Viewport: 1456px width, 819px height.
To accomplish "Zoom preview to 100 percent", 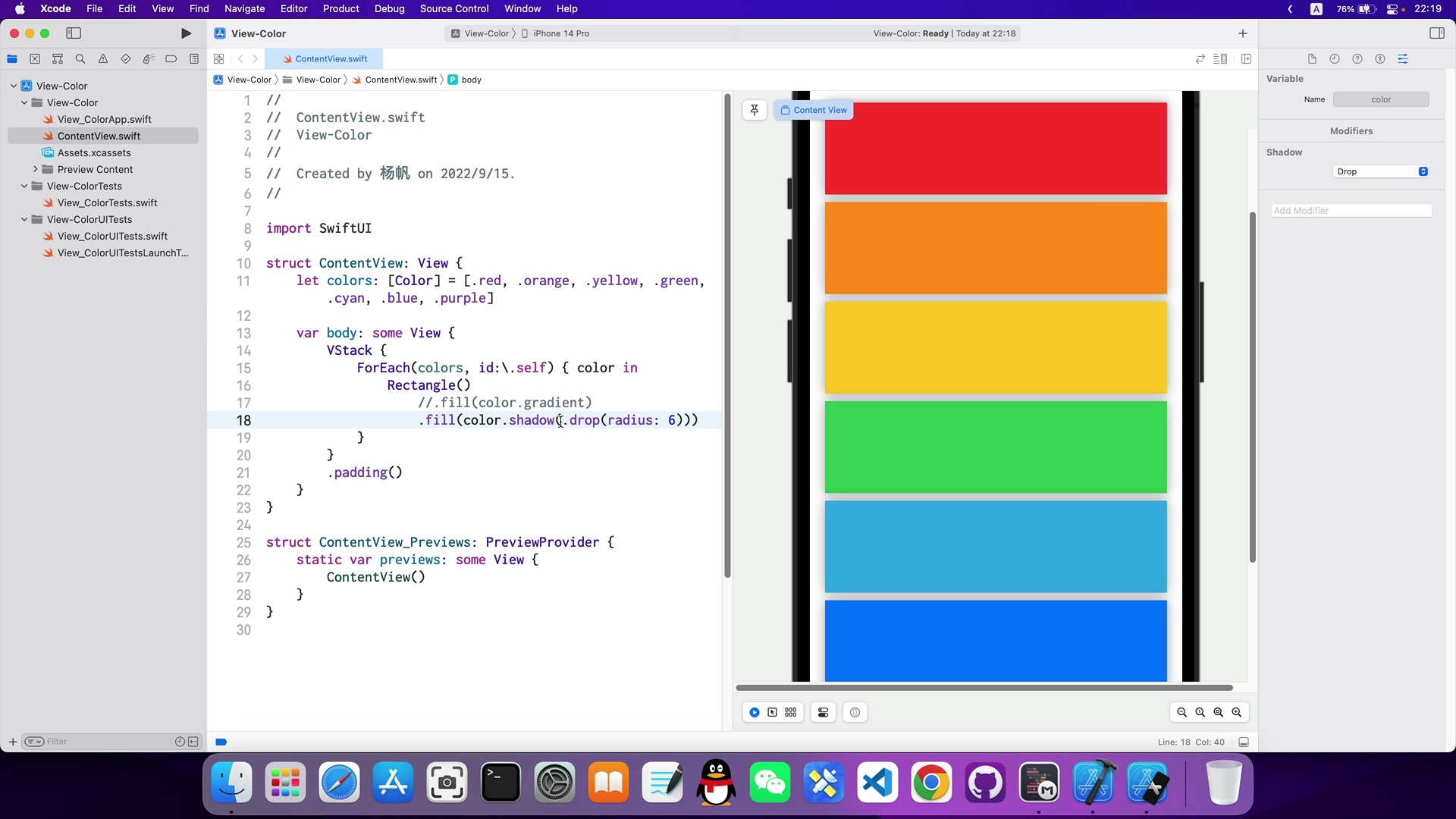I will click(x=1200, y=713).
